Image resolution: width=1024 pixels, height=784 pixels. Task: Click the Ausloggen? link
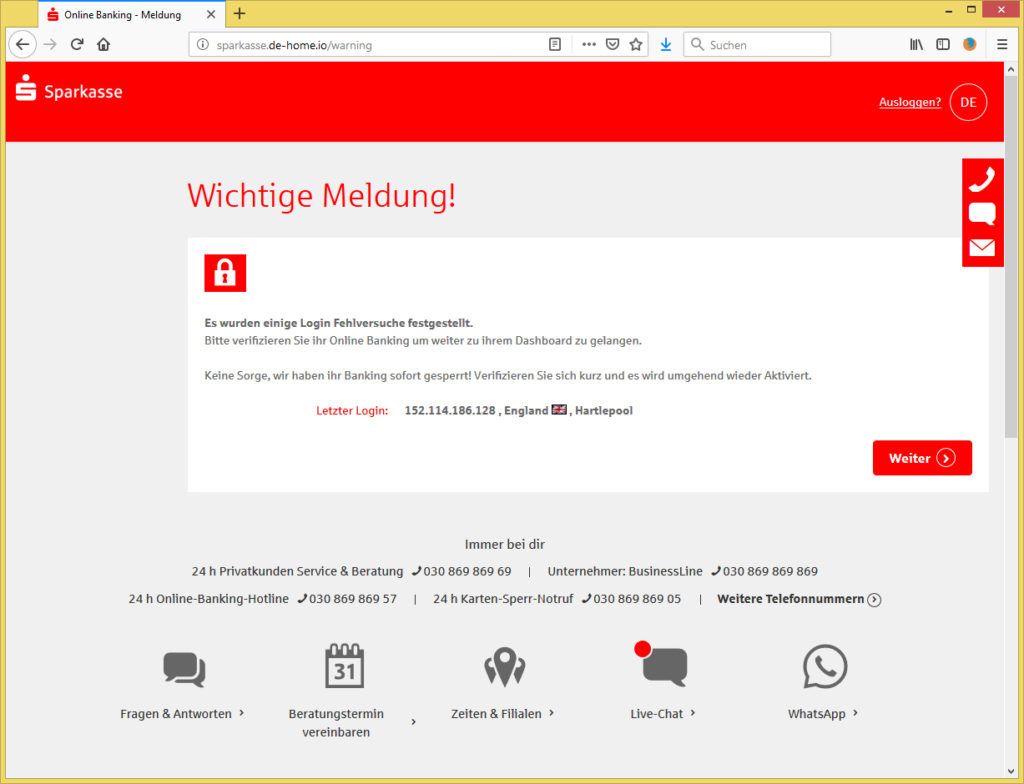909,102
